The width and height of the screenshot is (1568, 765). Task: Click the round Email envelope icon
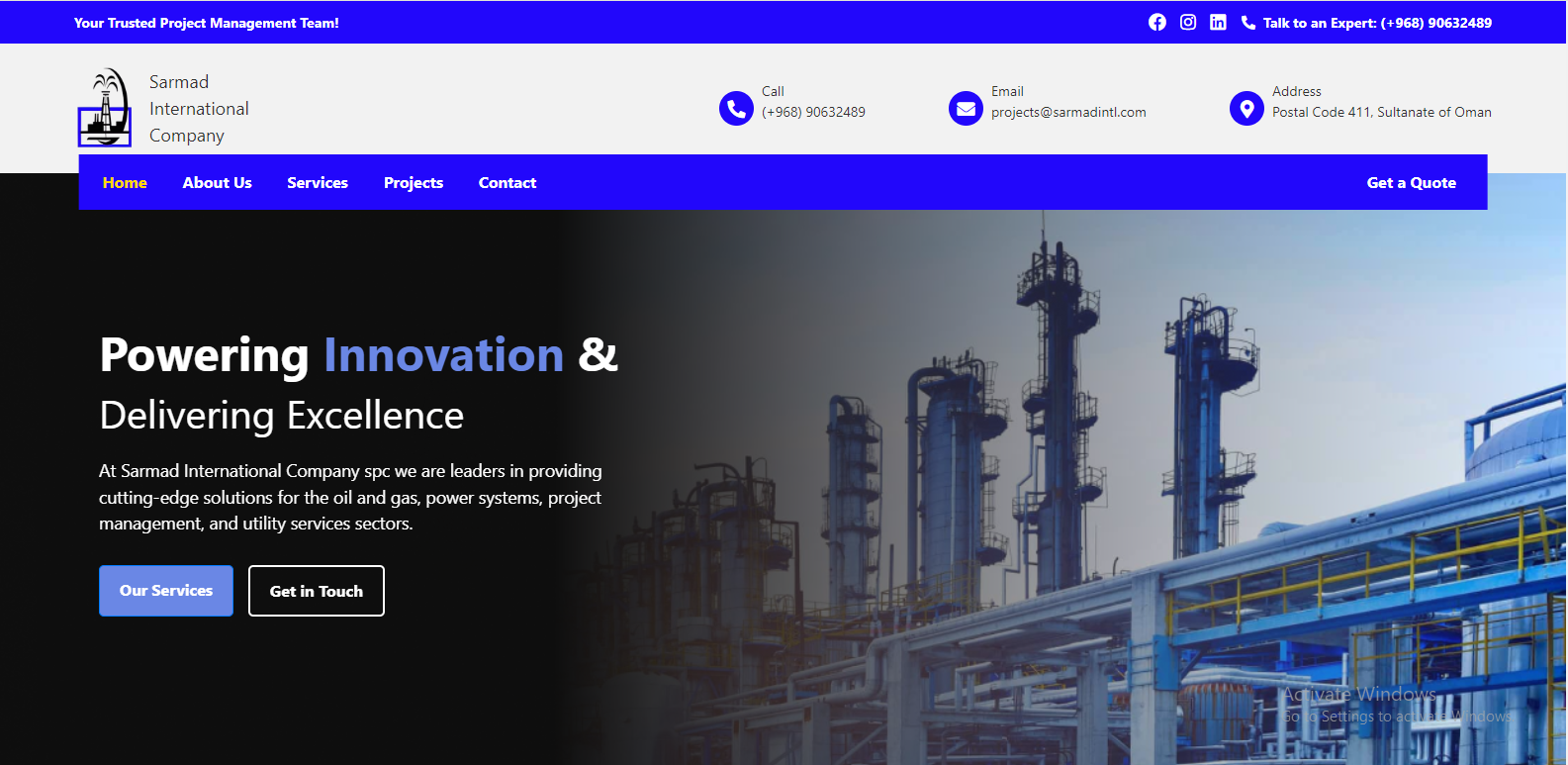click(x=966, y=108)
